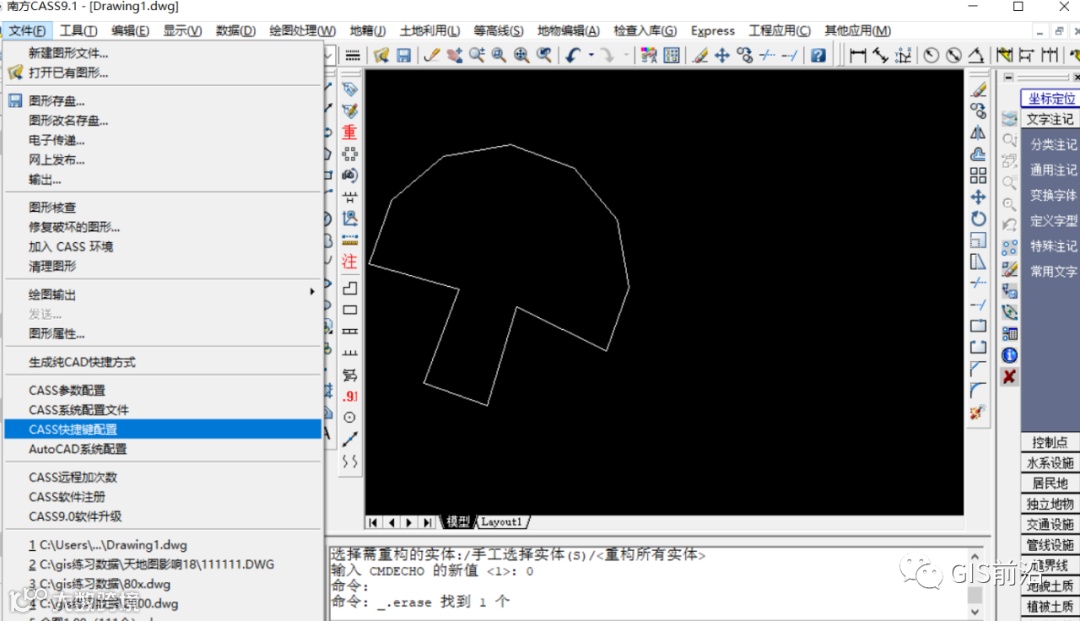The image size is (1080, 621).
Task: Click the open drawing folder toolbar icon
Action: tap(382, 55)
